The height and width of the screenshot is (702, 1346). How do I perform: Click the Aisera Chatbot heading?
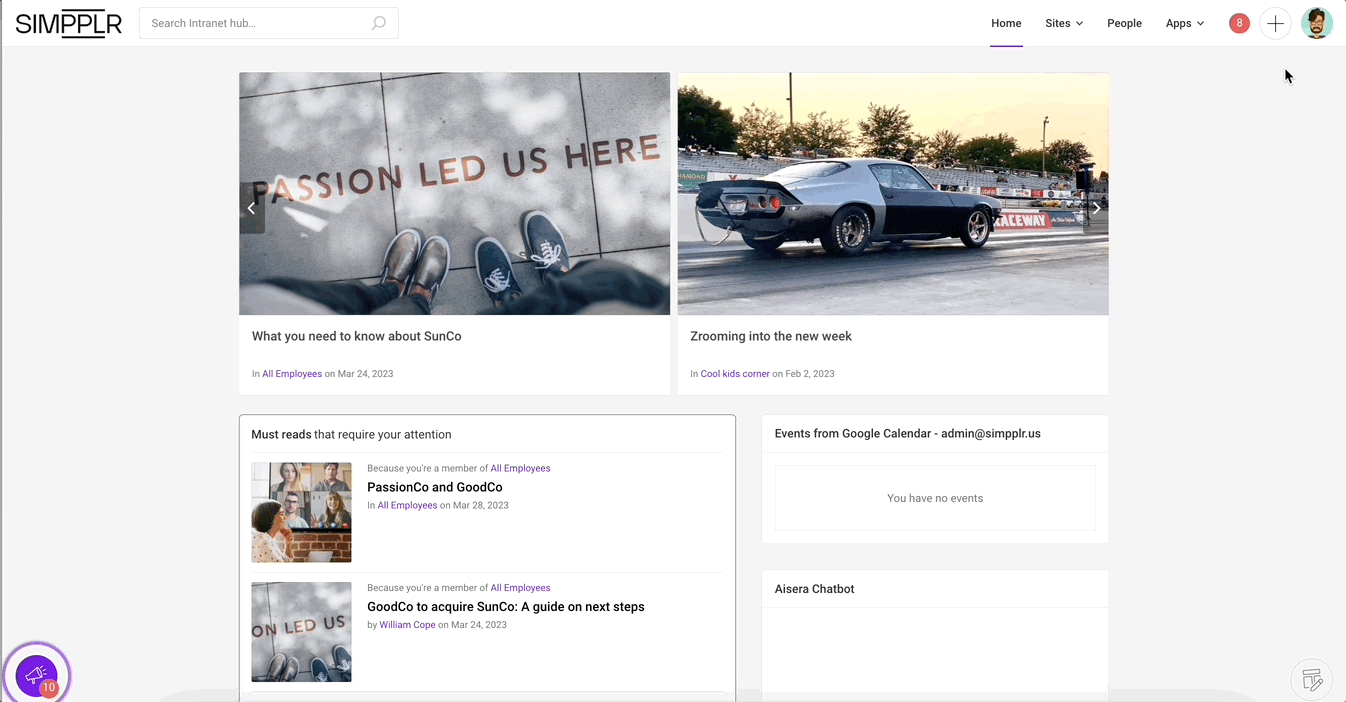click(815, 589)
